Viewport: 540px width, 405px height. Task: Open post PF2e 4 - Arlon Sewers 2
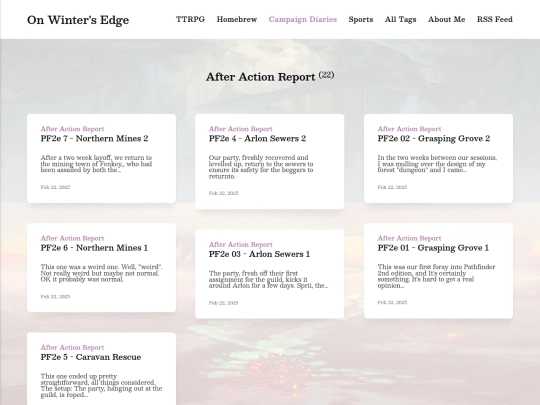(x=257, y=138)
